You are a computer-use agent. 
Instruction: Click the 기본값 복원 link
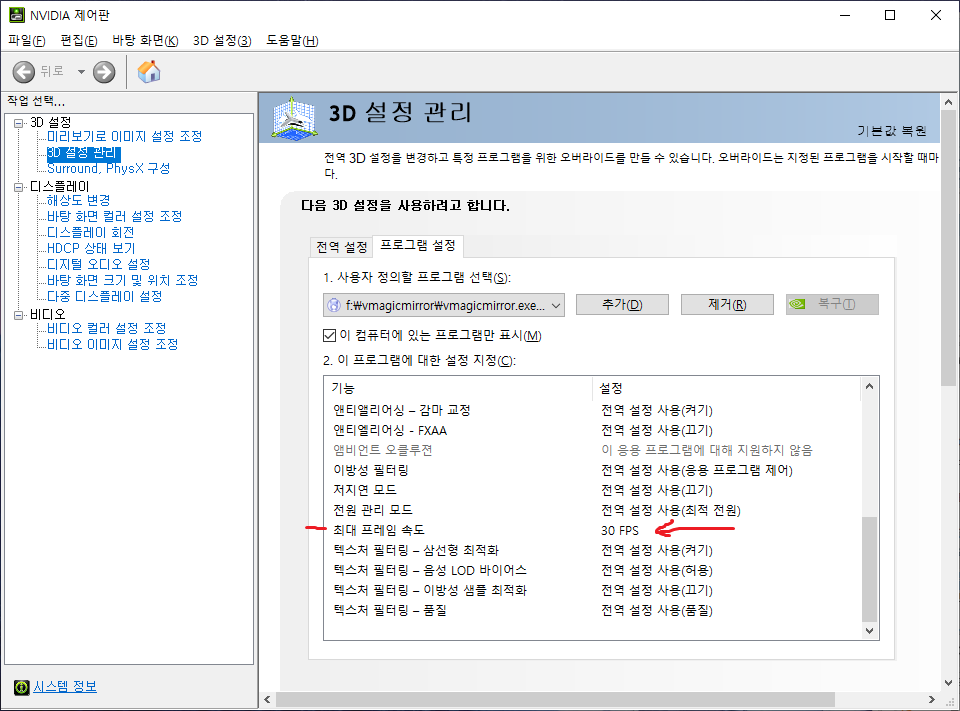[x=891, y=131]
